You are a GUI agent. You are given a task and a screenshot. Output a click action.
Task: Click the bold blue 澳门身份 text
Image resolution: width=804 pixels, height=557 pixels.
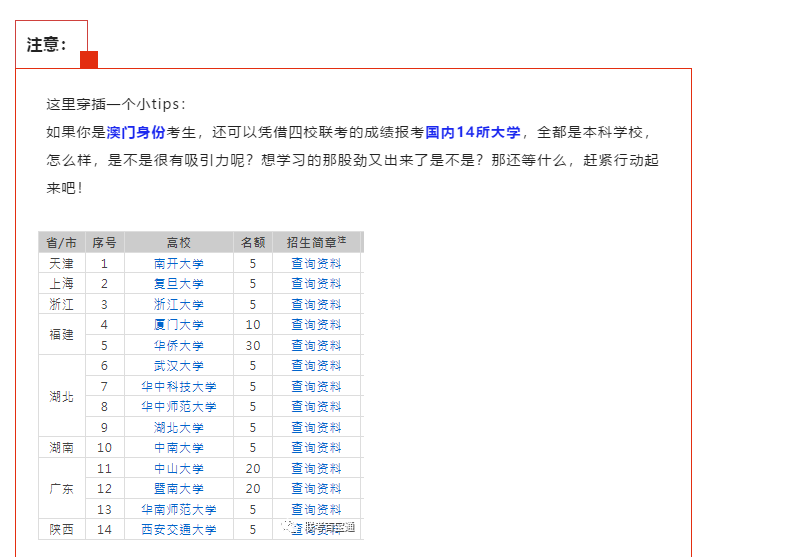[x=136, y=132]
